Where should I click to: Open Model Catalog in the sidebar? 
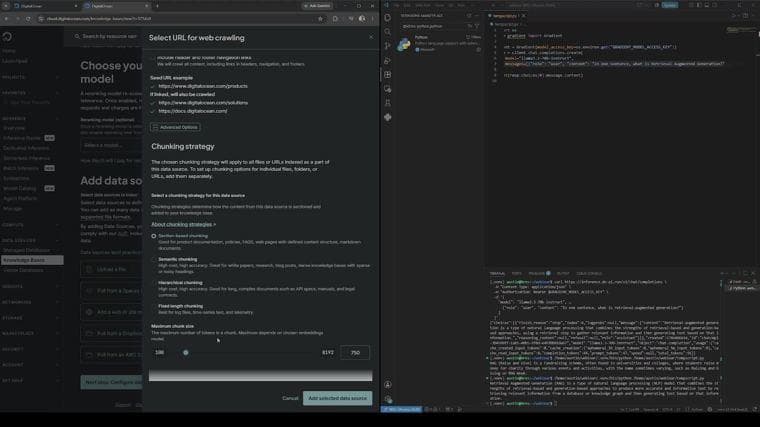tap(20, 188)
